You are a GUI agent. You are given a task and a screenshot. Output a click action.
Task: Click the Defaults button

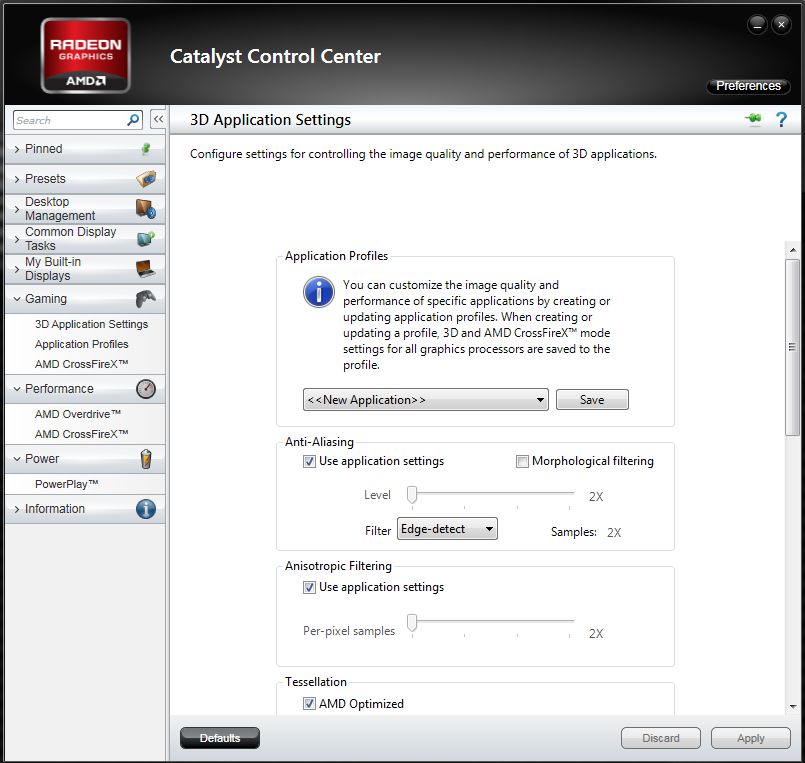click(x=220, y=738)
